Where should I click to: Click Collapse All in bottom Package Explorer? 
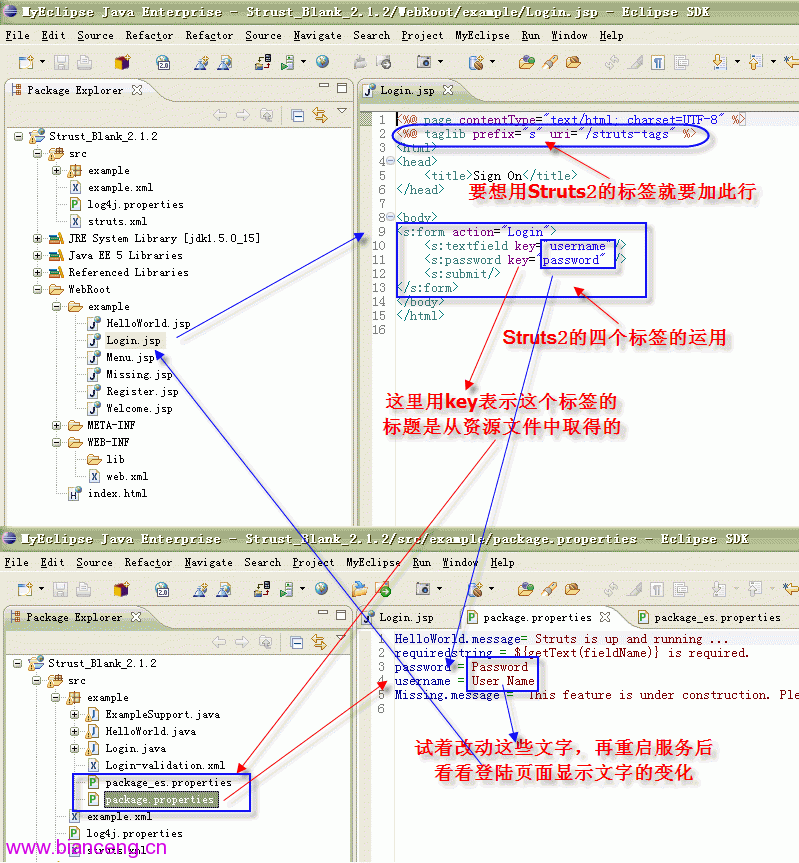click(297, 642)
